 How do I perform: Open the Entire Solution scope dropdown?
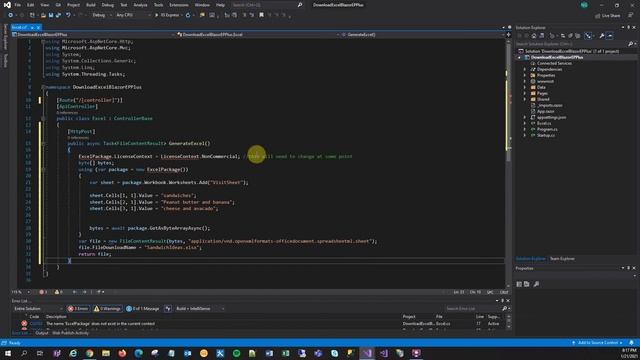pos(38,309)
